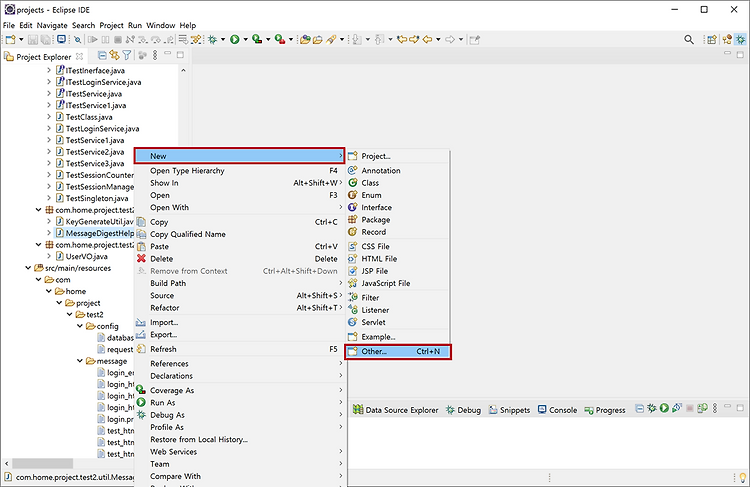Image resolution: width=750 pixels, height=487 pixels.
Task: Switch to the Debug tab in bottom panel
Action: pyautogui.click(x=463, y=410)
